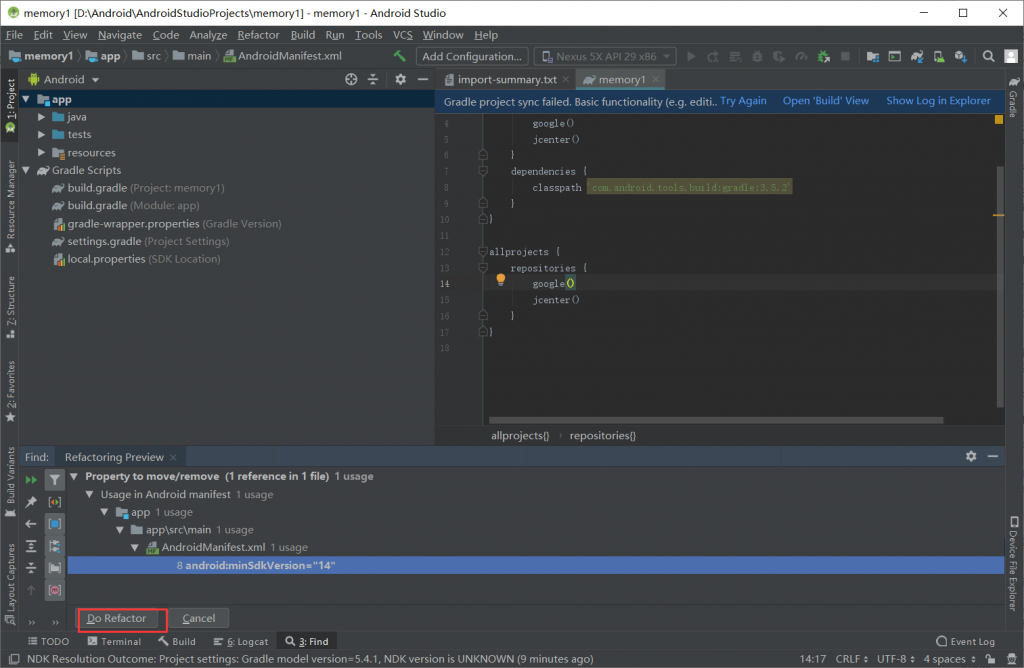Click the Attach Debugger to Android Process icon
Screen dimensions: 1024x668
coord(824,57)
